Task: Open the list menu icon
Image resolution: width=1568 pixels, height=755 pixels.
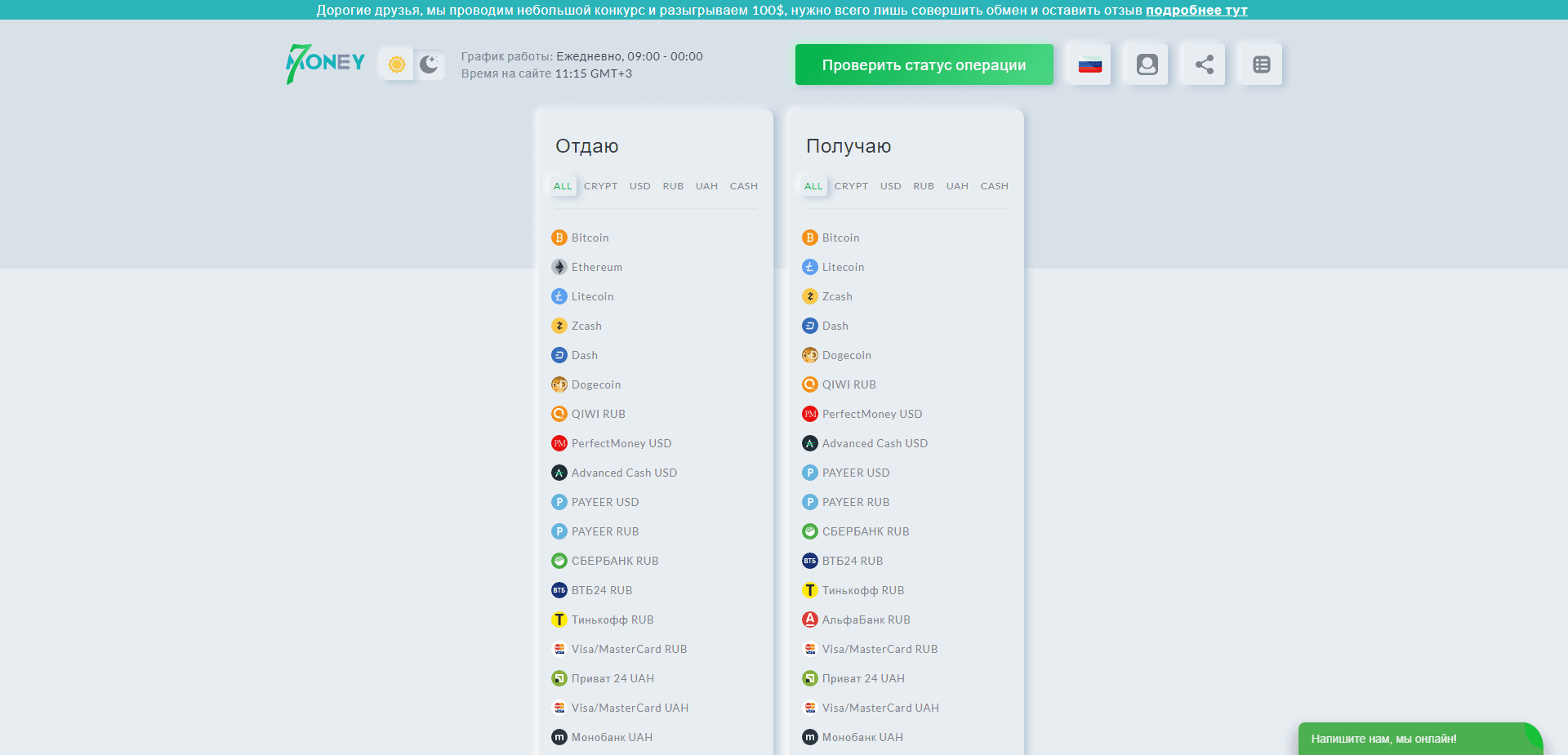Action: click(1261, 64)
